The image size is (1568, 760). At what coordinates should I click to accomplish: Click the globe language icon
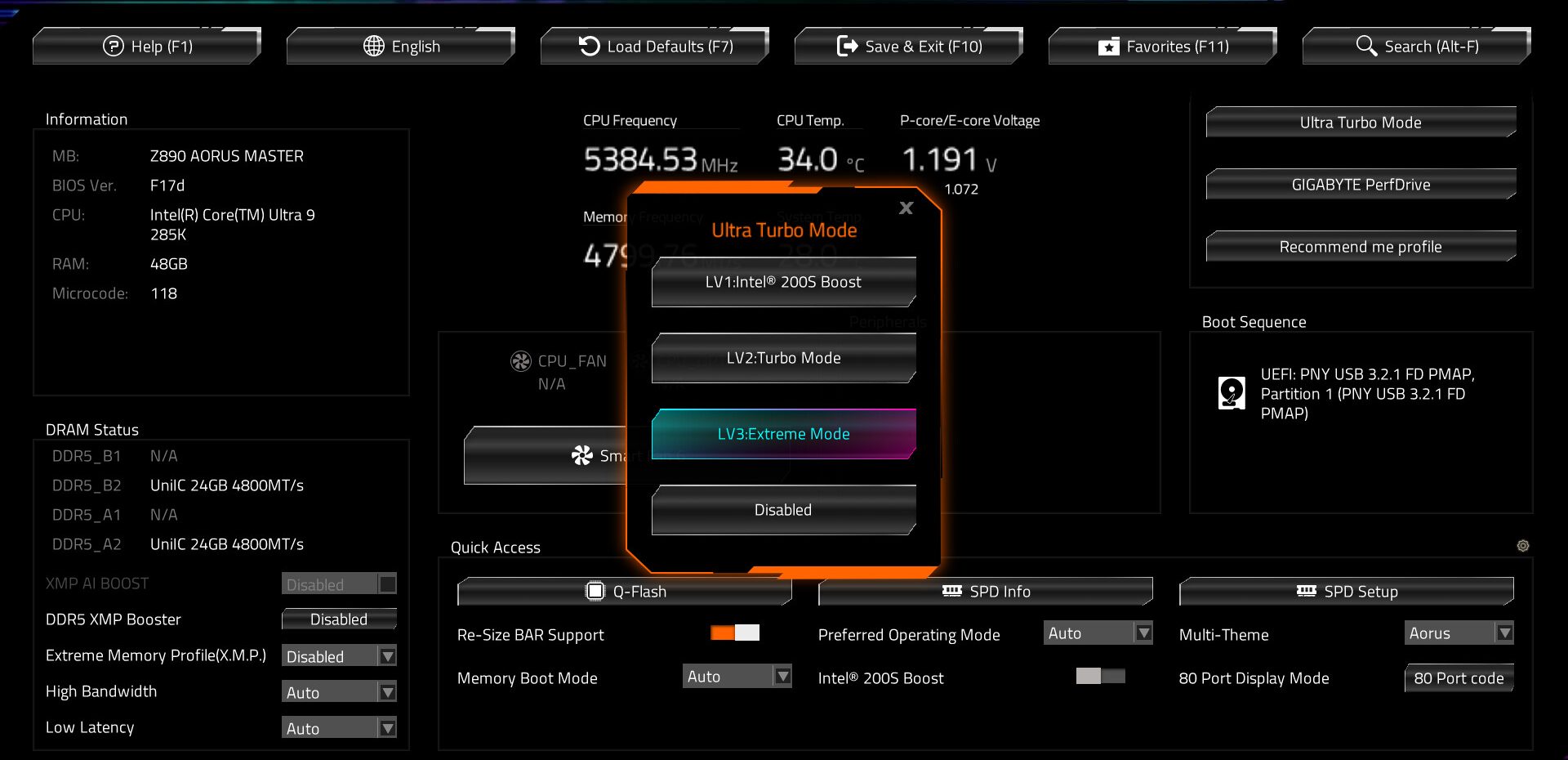click(x=374, y=46)
